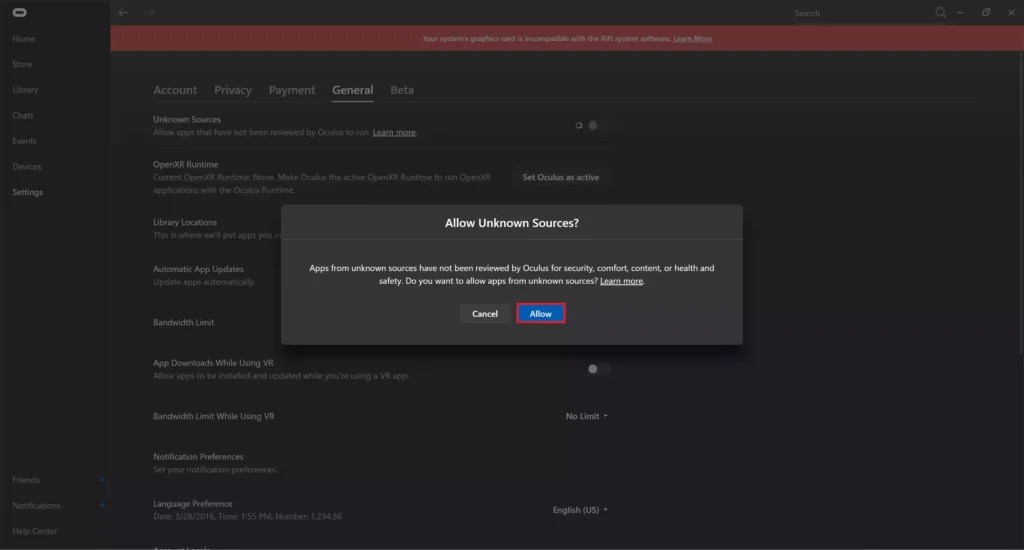Click the Allow Unknown Sources? dialog title
The image size is (1024, 550).
(512, 223)
